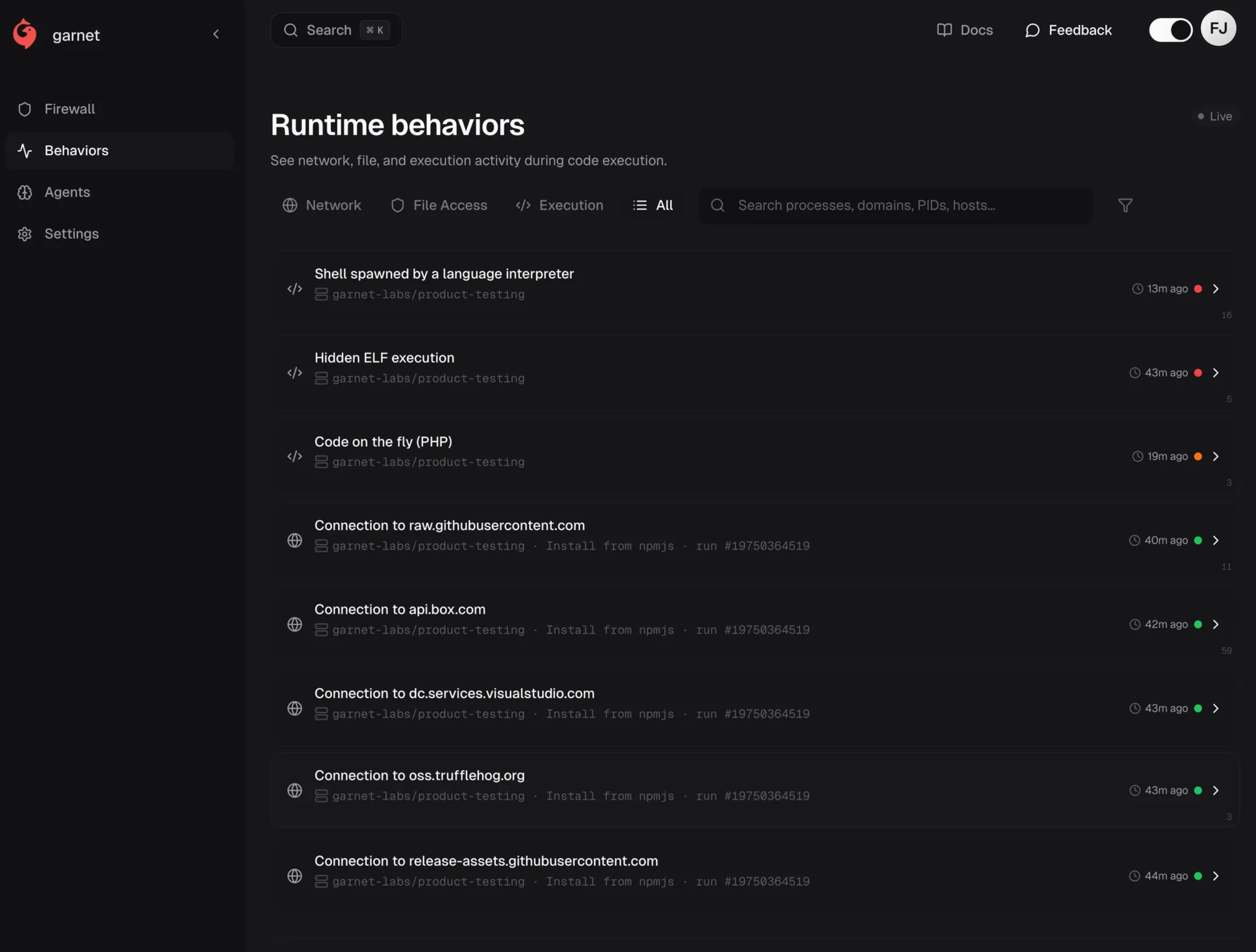Image resolution: width=1256 pixels, height=952 pixels.
Task: Open the Agents panel icon
Action: coord(25,192)
